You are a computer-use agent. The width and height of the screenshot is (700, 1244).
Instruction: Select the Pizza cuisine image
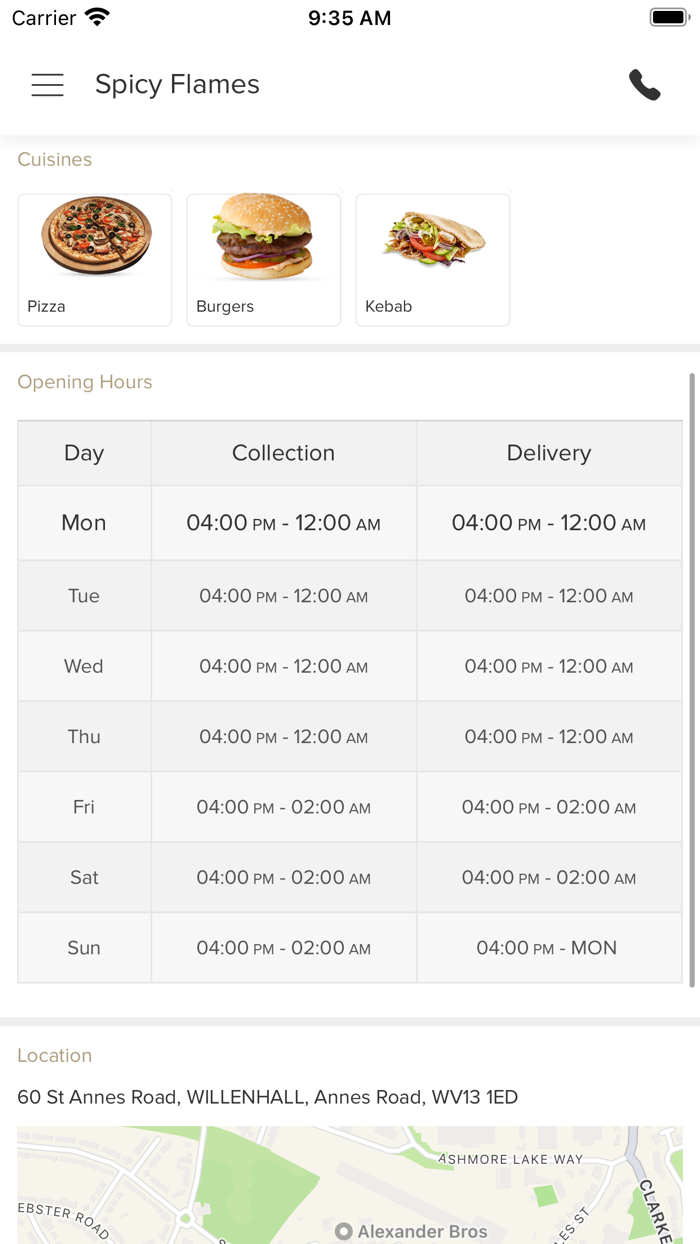(x=96, y=237)
